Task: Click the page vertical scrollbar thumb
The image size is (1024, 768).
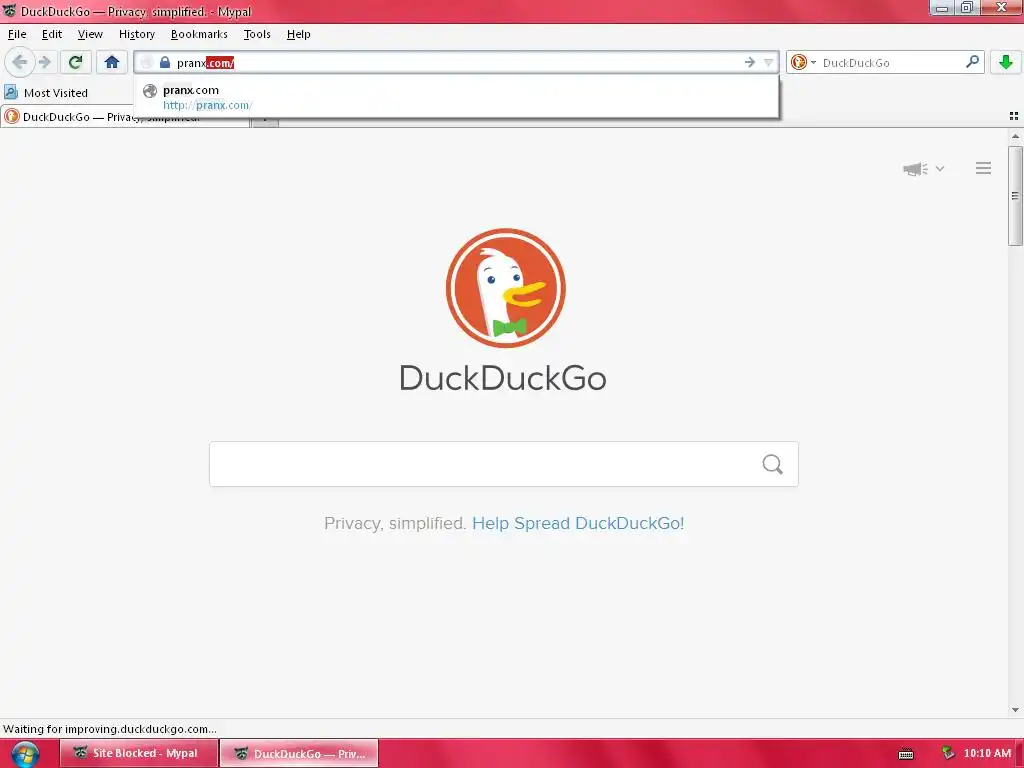Action: 1015,196
